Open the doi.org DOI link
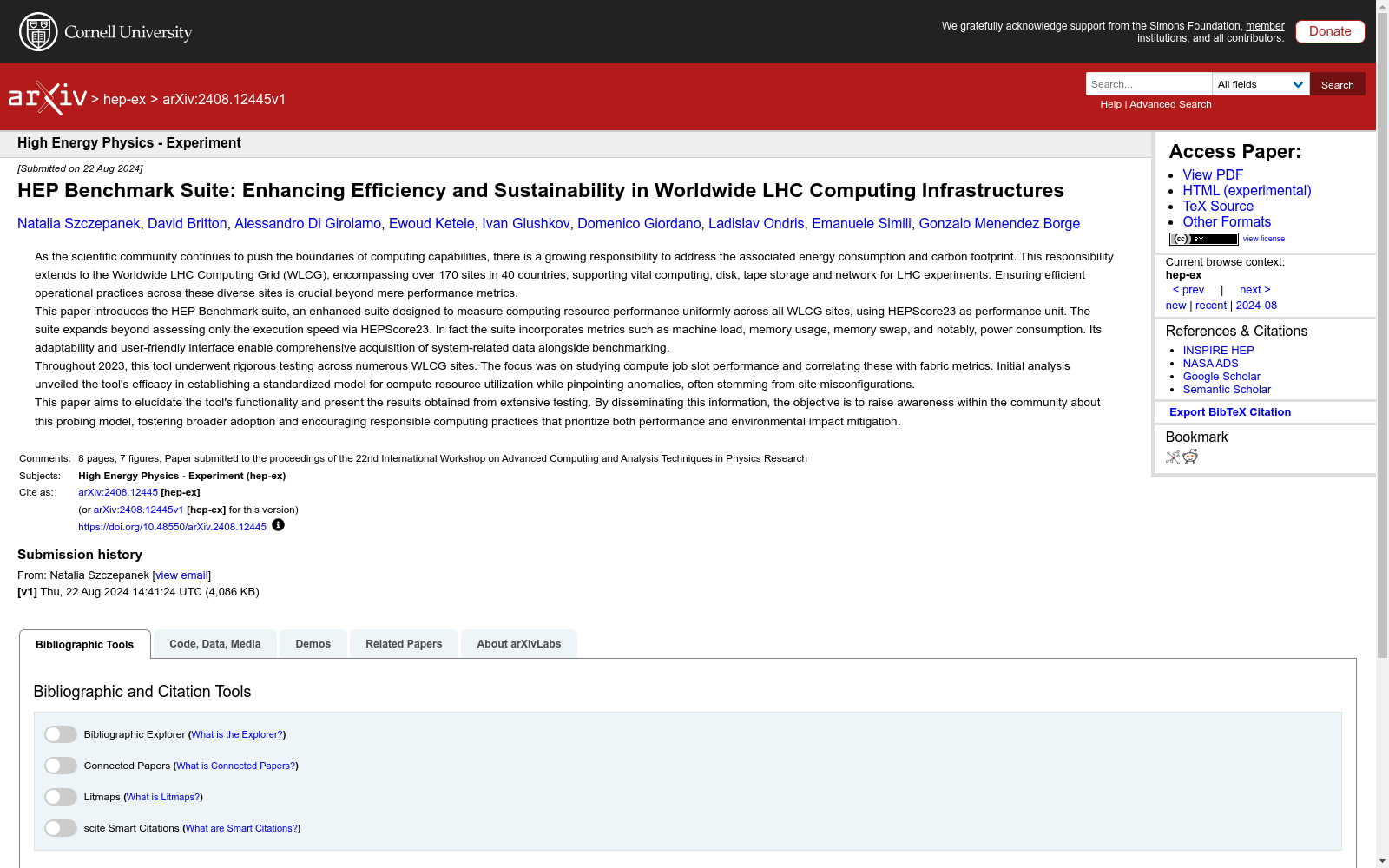This screenshot has height=868, width=1389. pyautogui.click(x=172, y=527)
